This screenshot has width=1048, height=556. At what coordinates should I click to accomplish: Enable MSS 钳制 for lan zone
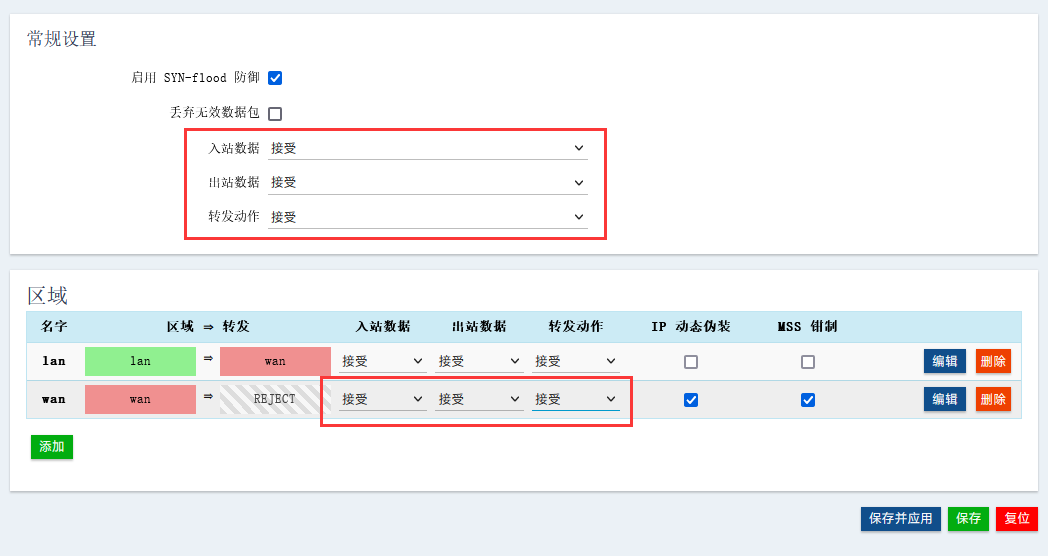click(x=808, y=362)
